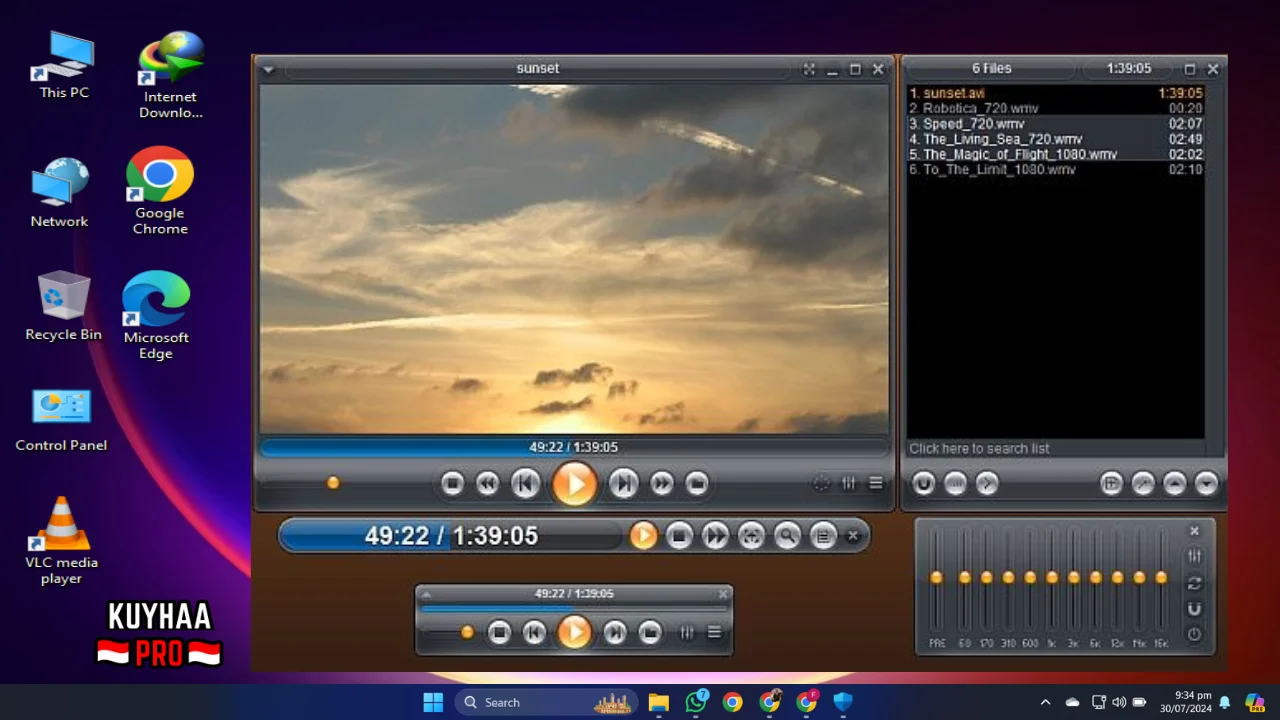Click Play on the large time control bar
The width and height of the screenshot is (1280, 720).
(643, 536)
